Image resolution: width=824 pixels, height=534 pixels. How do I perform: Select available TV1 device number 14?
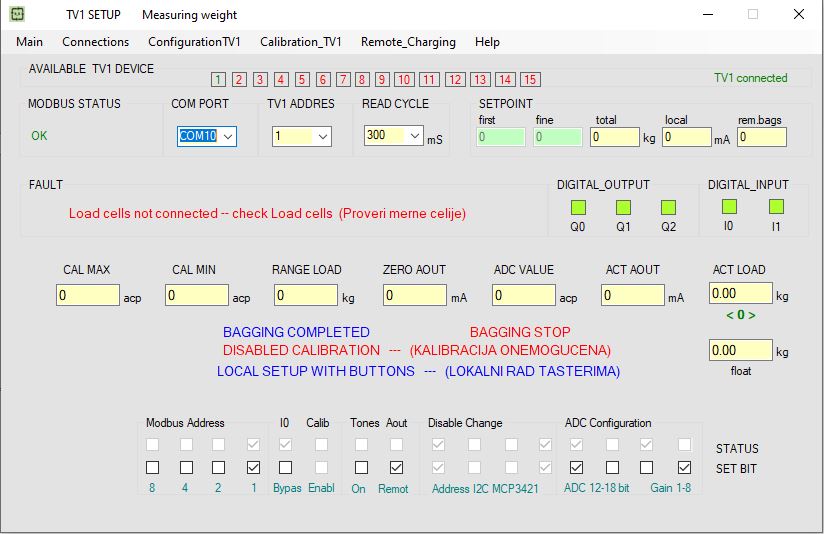coord(505,79)
